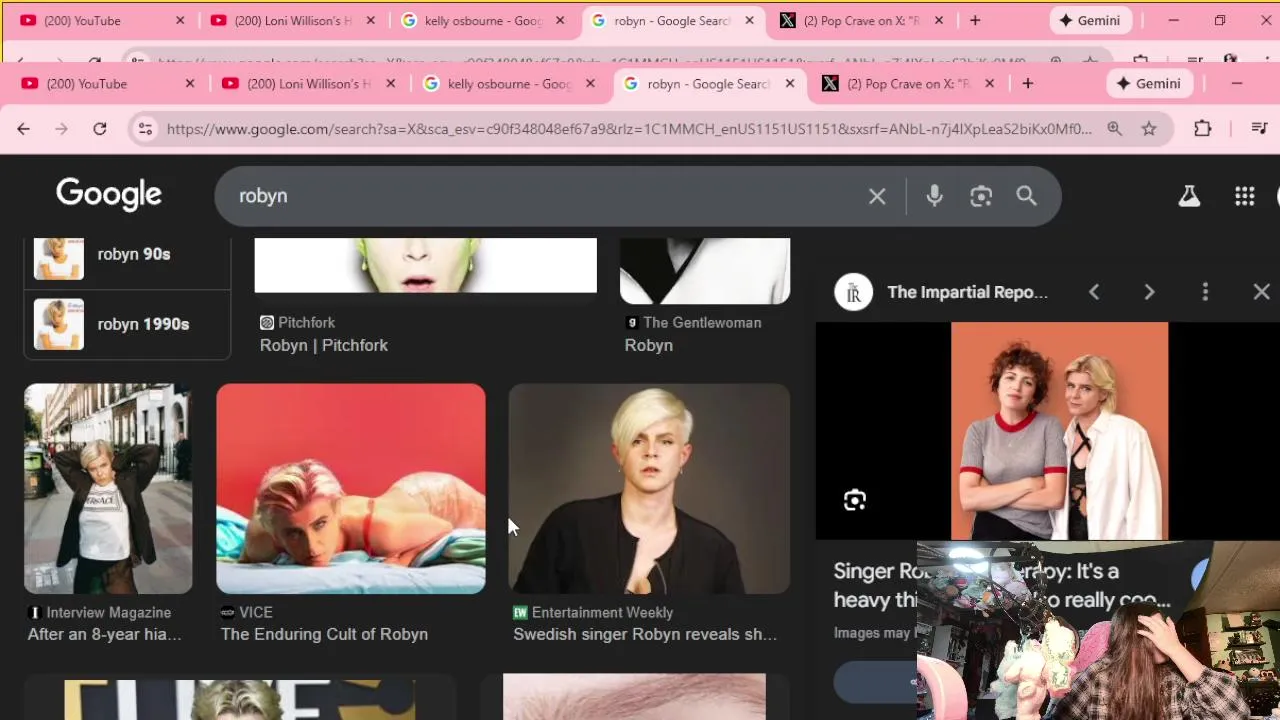Image resolution: width=1280 pixels, height=720 pixels.
Task: Bookmark this page with the star icon
Action: pyautogui.click(x=1149, y=128)
